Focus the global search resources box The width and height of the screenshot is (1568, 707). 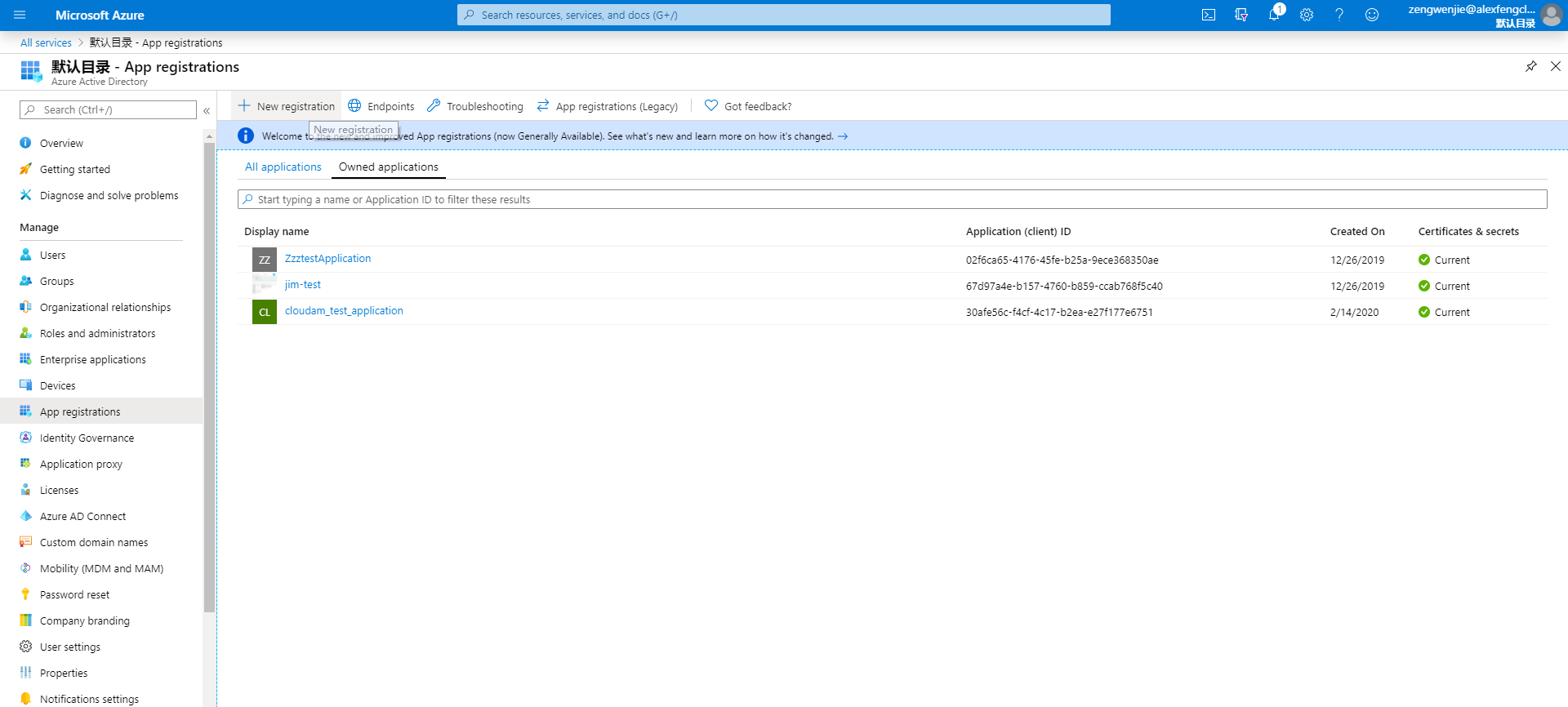784,15
